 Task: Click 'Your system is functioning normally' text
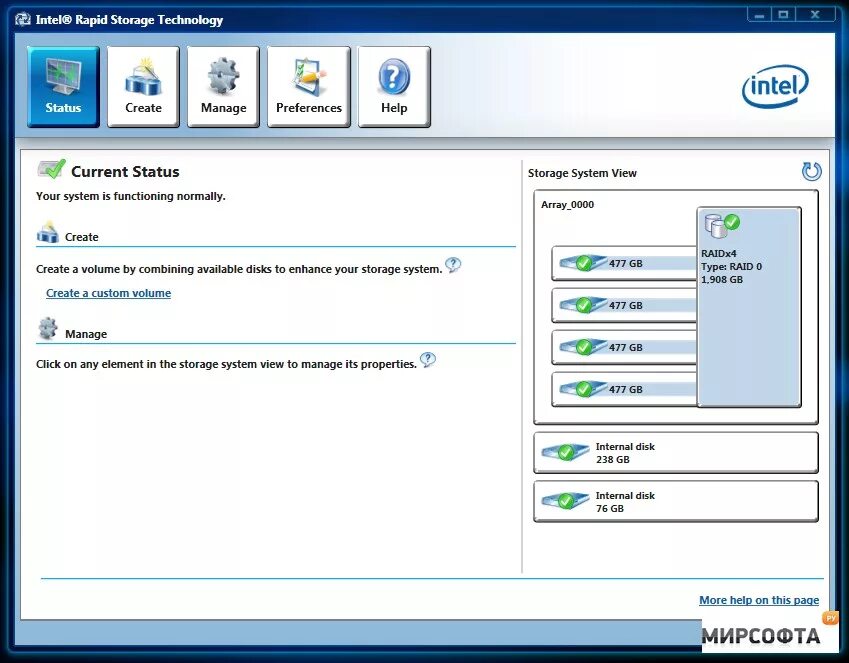click(130, 196)
